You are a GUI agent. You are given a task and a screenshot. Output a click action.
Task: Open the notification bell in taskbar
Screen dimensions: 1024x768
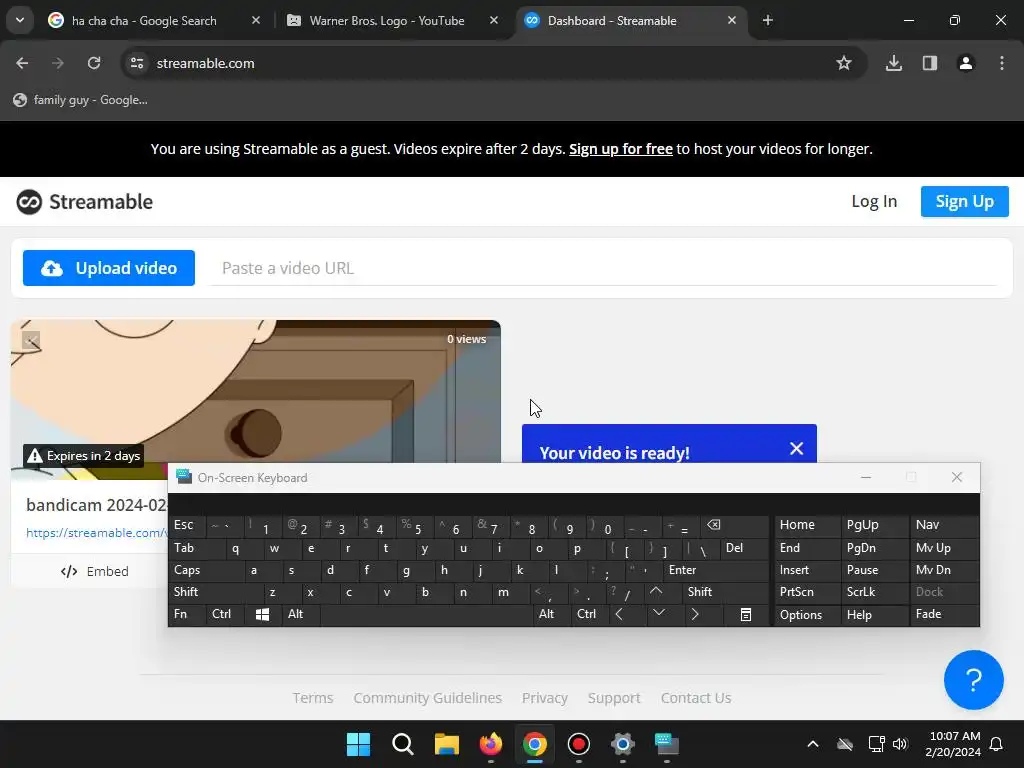click(x=996, y=744)
